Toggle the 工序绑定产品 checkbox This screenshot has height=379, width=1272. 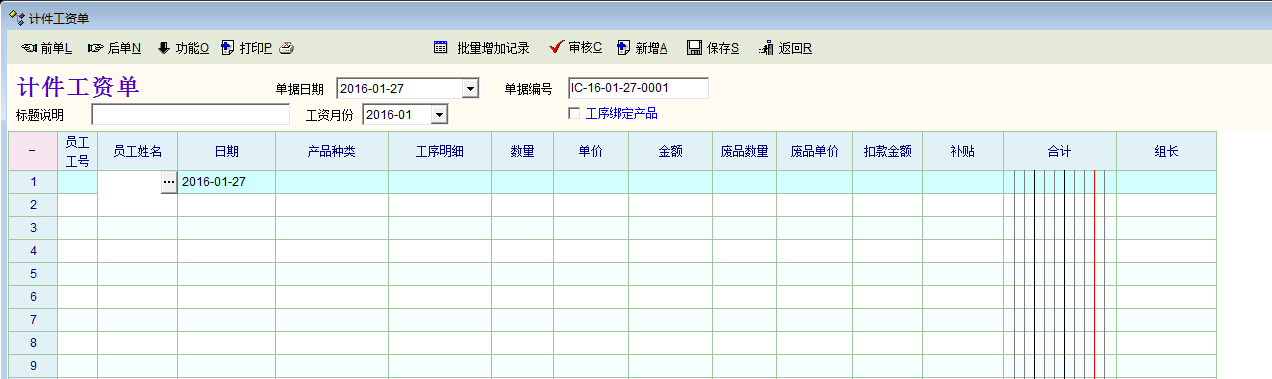[574, 113]
